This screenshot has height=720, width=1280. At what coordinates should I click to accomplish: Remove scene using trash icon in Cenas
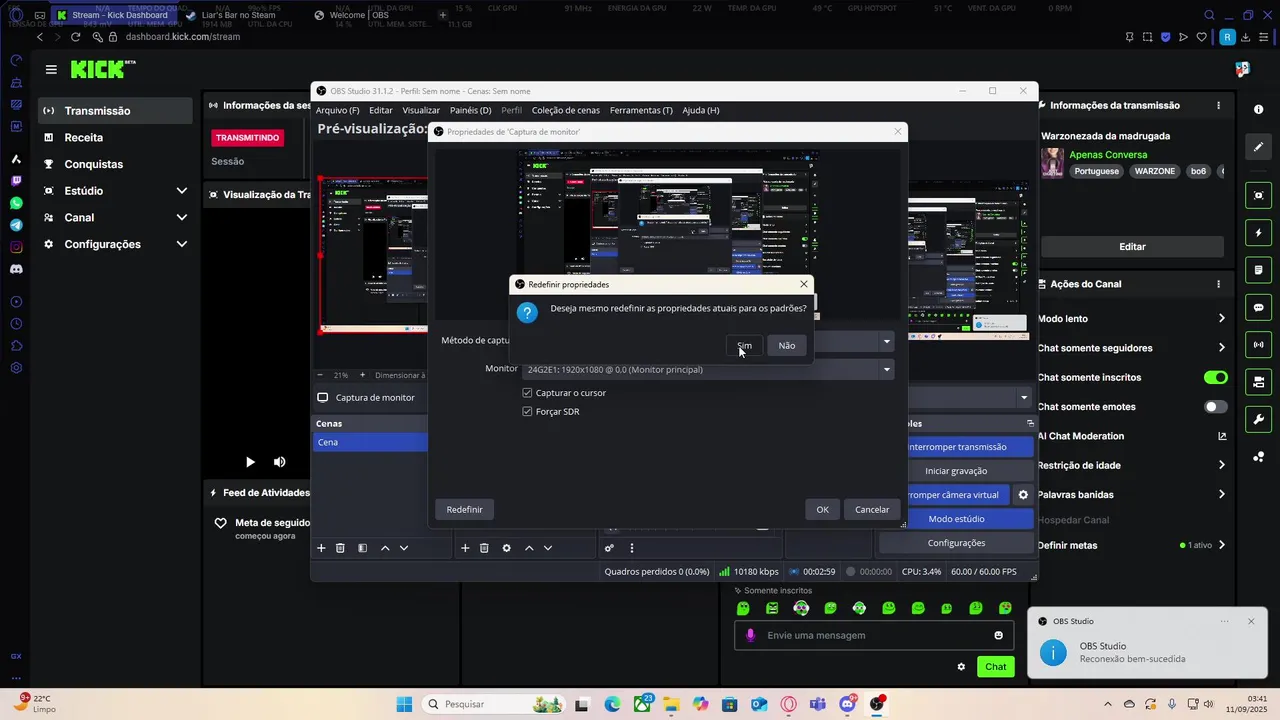point(340,548)
